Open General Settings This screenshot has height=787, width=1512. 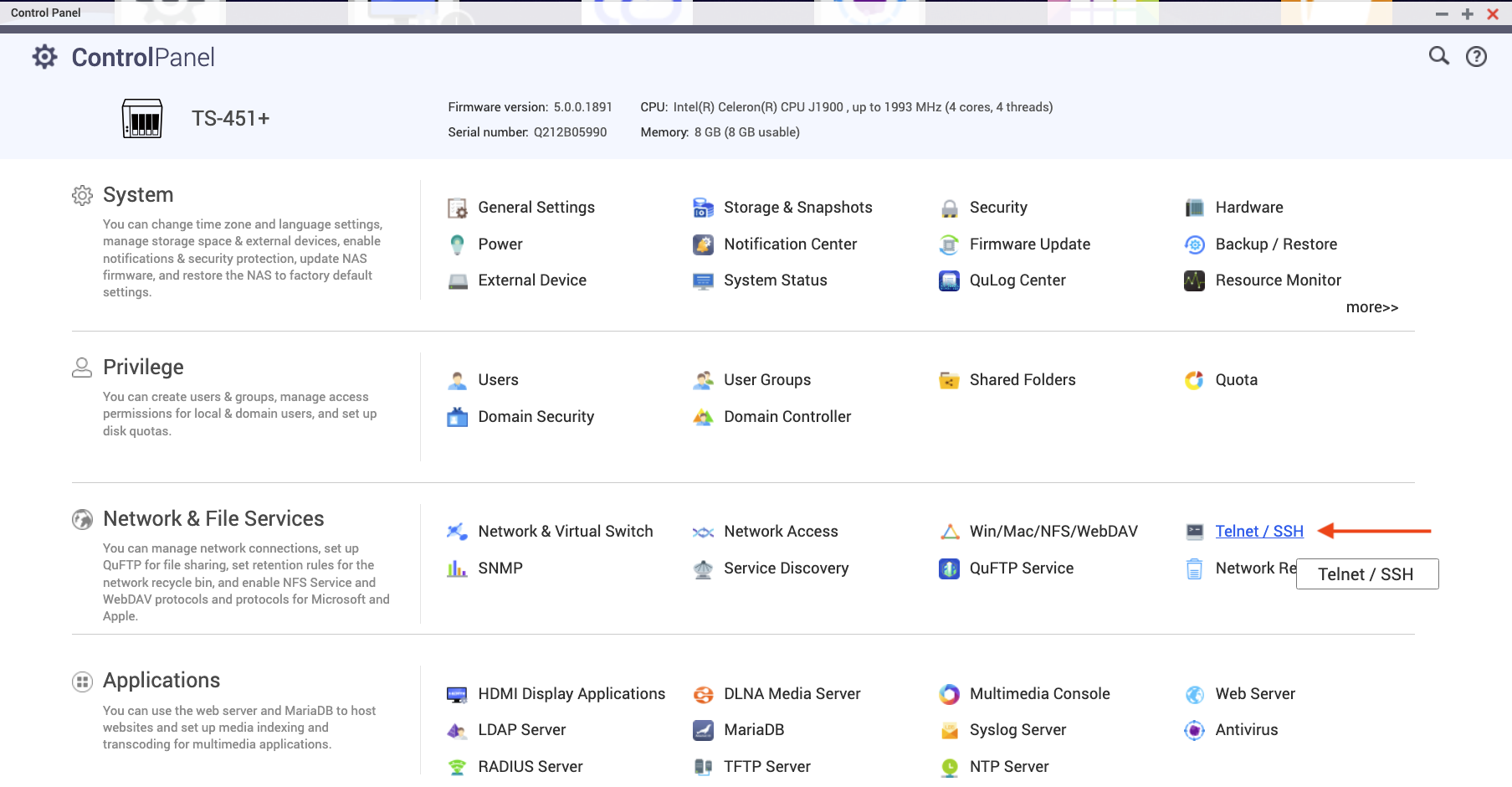(x=536, y=208)
